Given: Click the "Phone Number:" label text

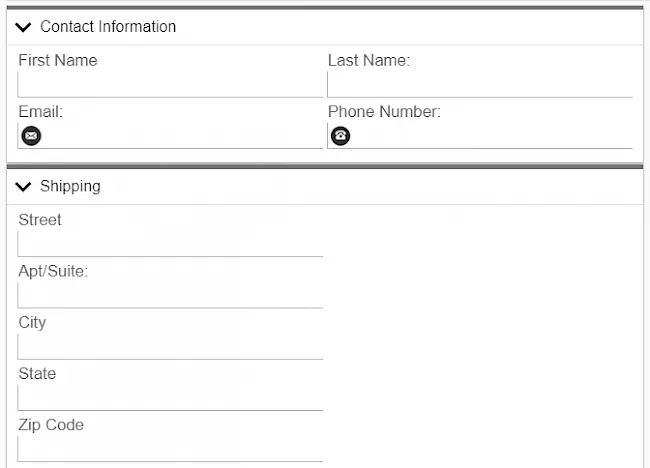Looking at the screenshot, I should pyautogui.click(x=384, y=112).
